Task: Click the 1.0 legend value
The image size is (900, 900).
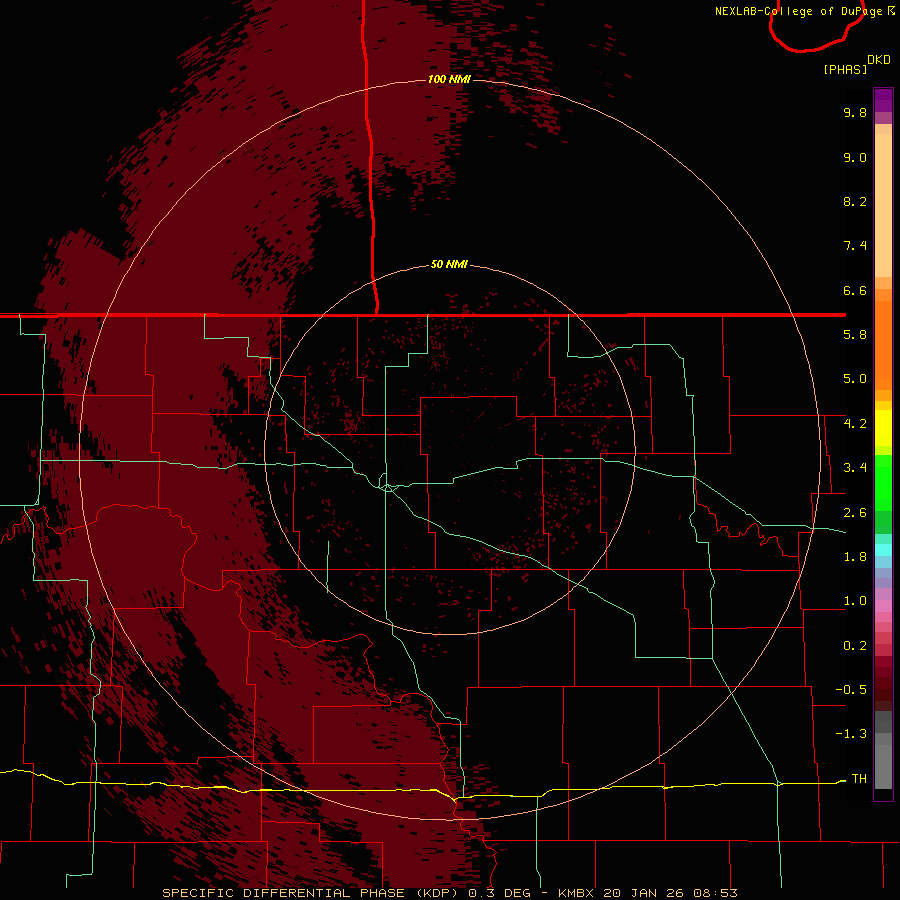Action: (855, 601)
